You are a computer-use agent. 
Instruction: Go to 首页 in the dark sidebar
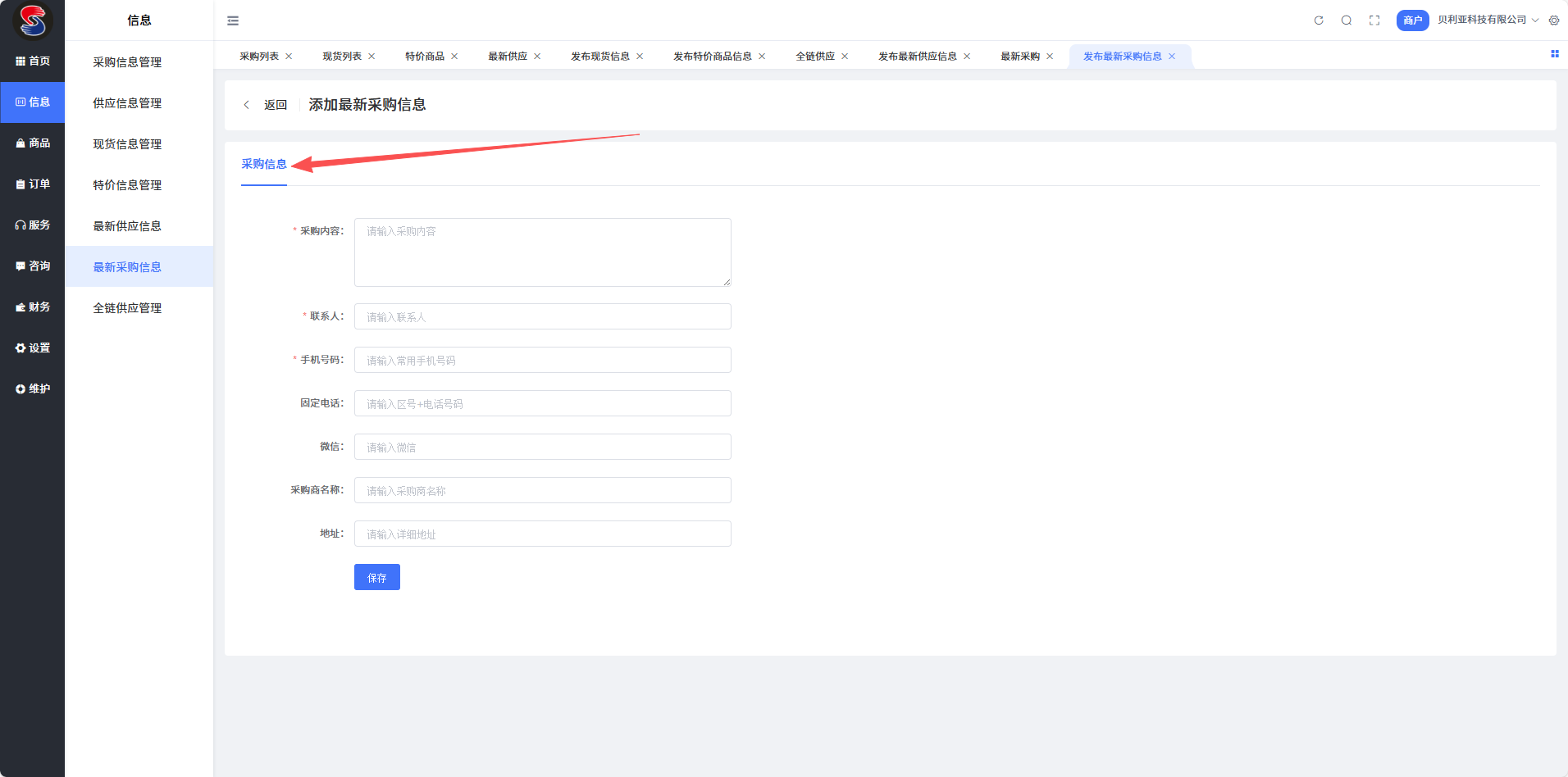tap(33, 61)
